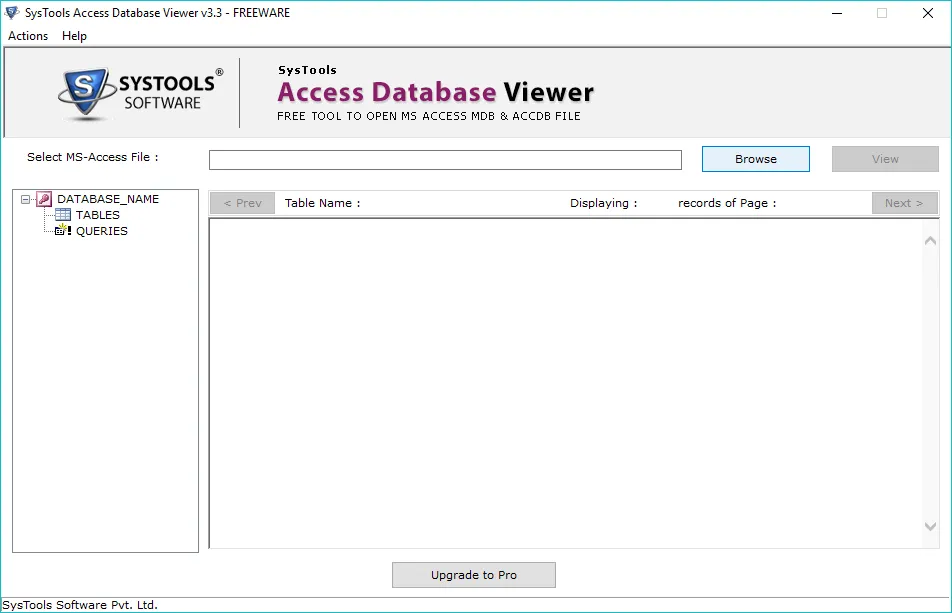The width and height of the screenshot is (952, 613).
Task: Go to previous page with Prev button
Action: [x=242, y=203]
